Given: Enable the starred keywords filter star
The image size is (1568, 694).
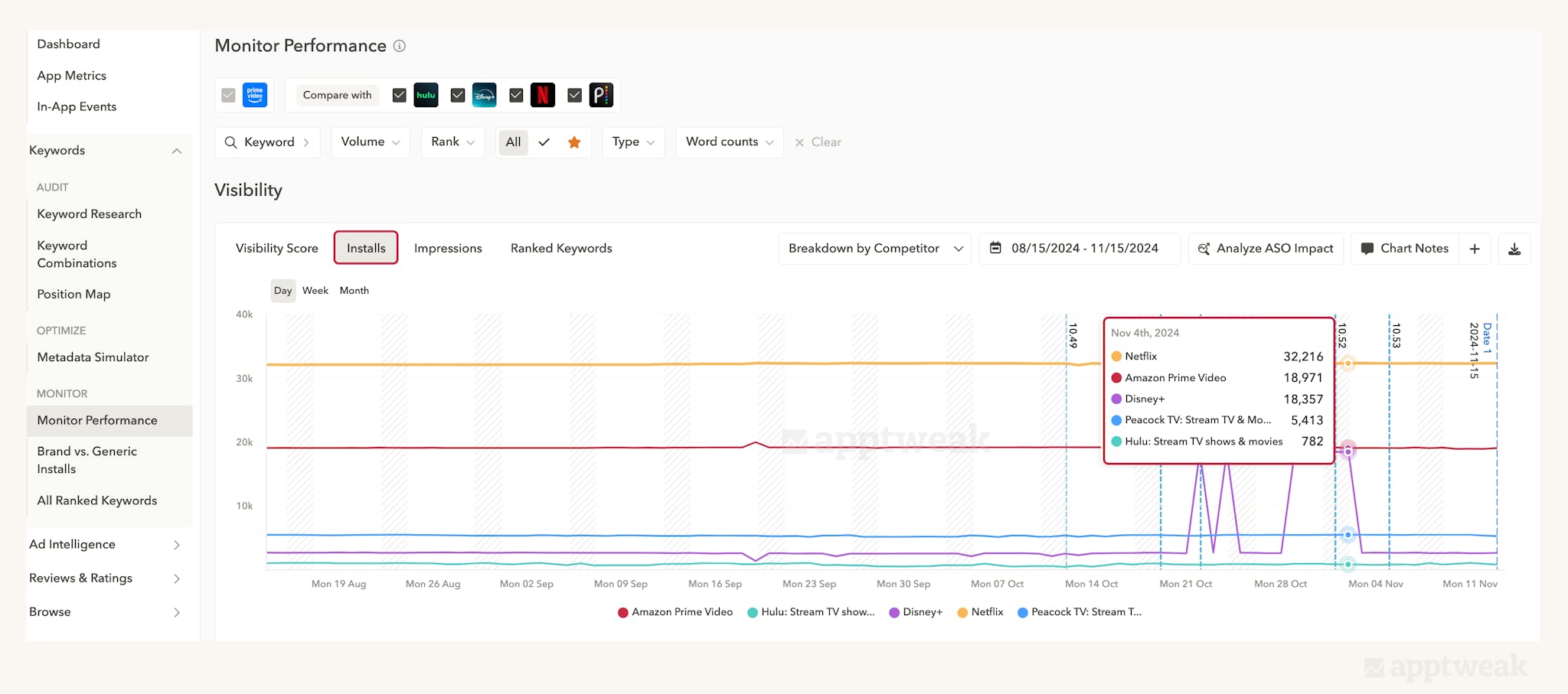Looking at the screenshot, I should pos(574,142).
